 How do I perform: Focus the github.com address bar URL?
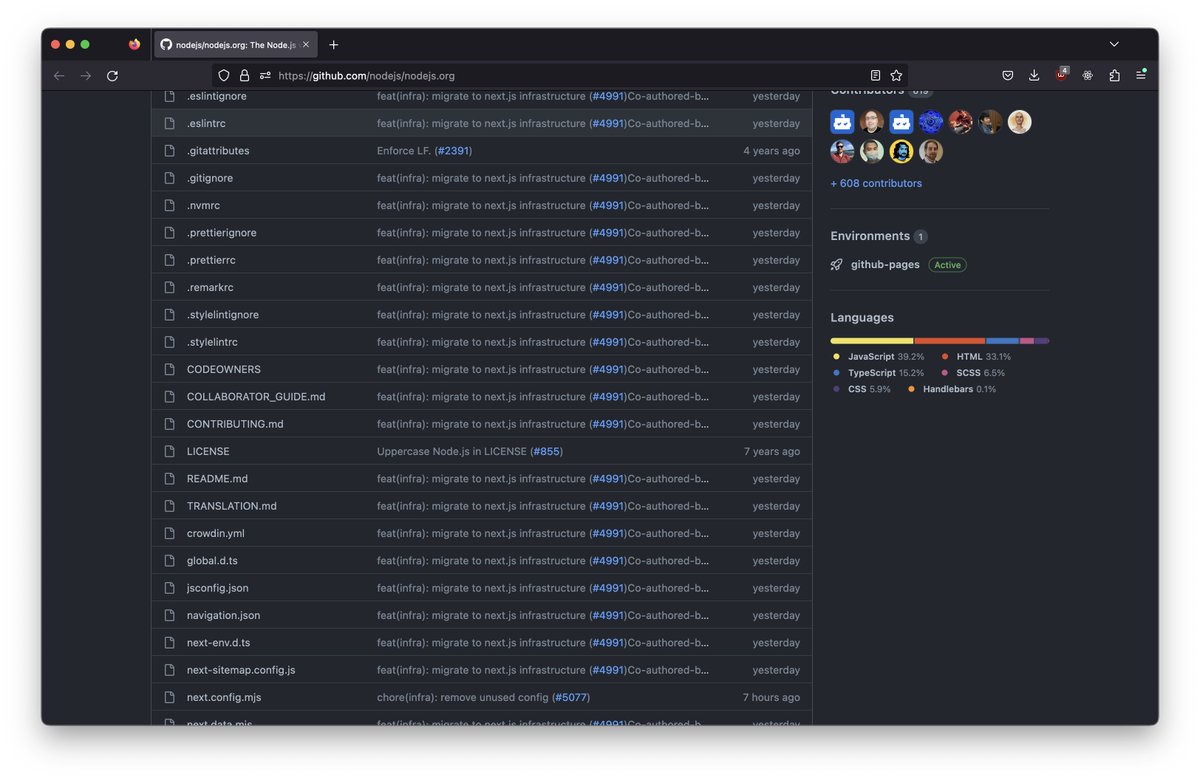coord(560,76)
